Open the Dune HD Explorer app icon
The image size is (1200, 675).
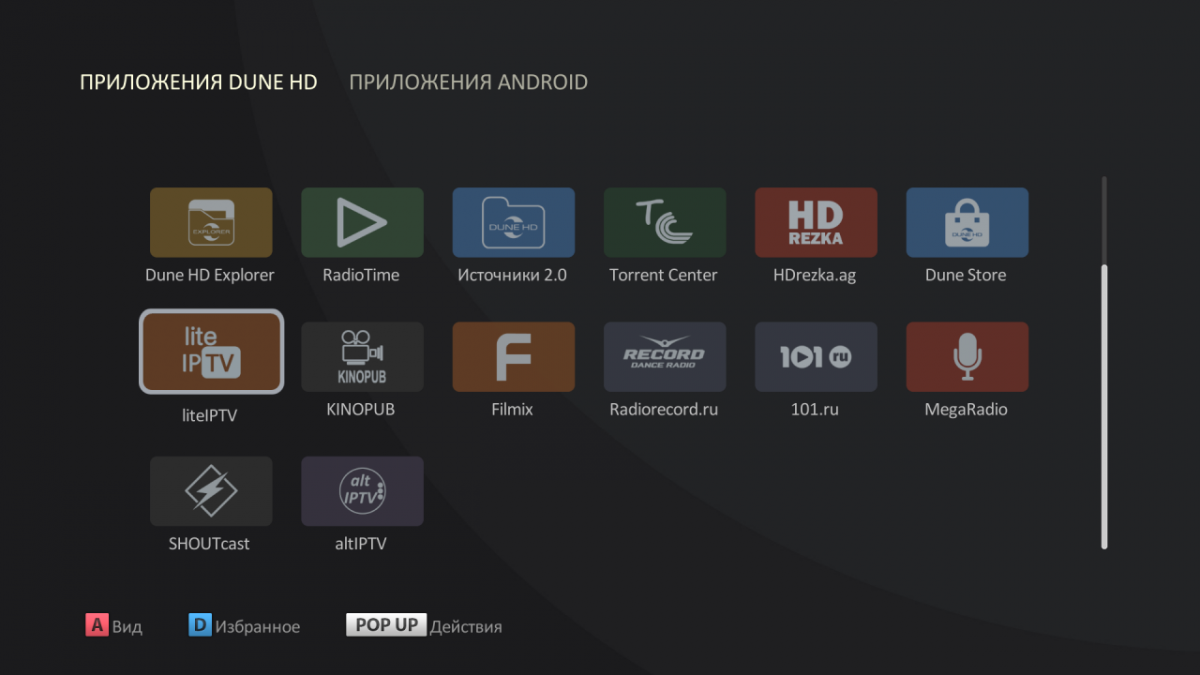pos(211,222)
